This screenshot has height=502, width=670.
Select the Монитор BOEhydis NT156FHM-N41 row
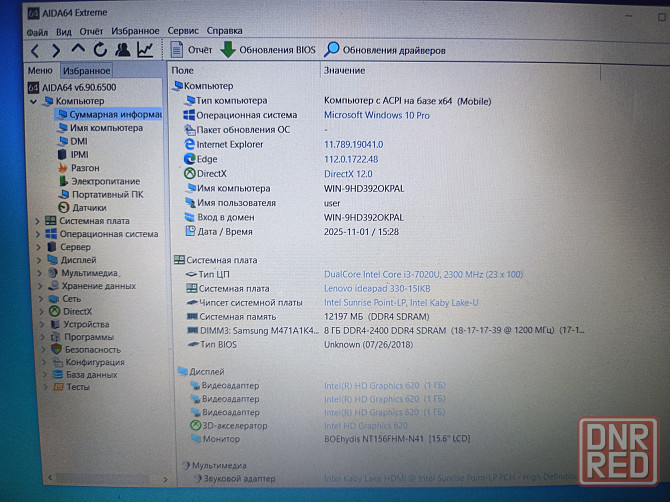pos(330,439)
